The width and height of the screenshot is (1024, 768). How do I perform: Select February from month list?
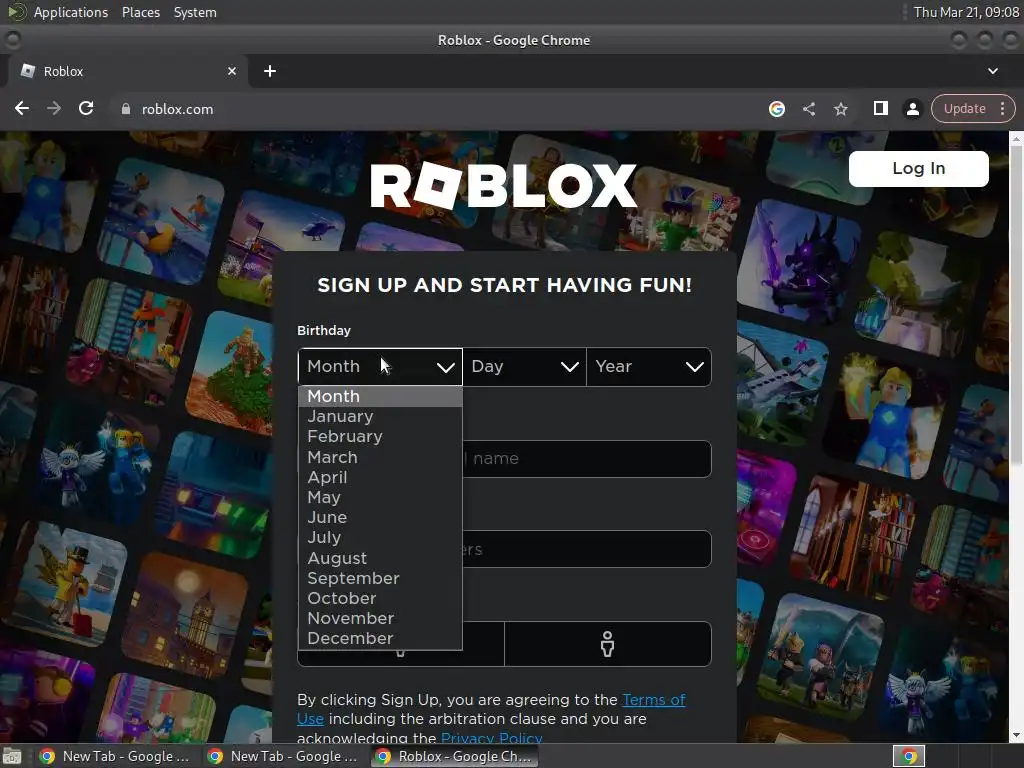coord(380,436)
